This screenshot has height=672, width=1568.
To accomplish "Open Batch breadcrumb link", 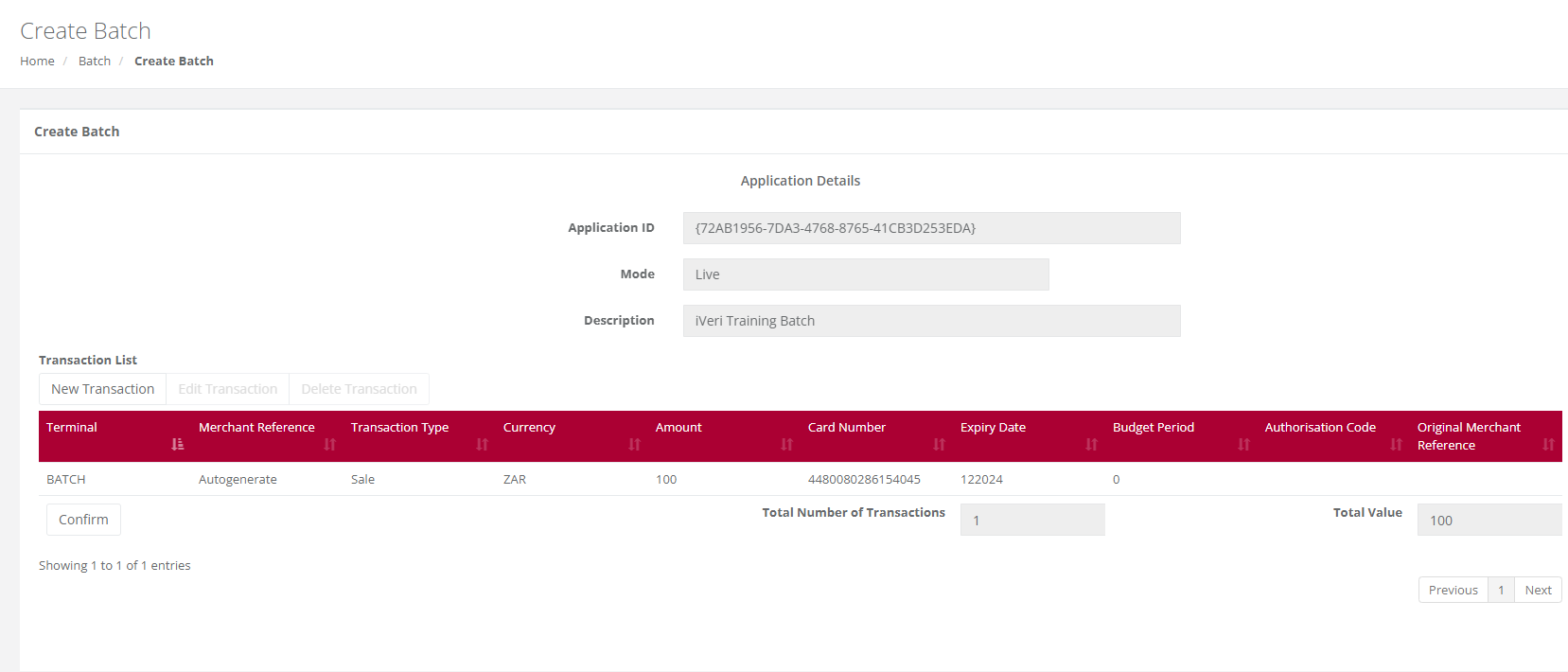I will [95, 61].
